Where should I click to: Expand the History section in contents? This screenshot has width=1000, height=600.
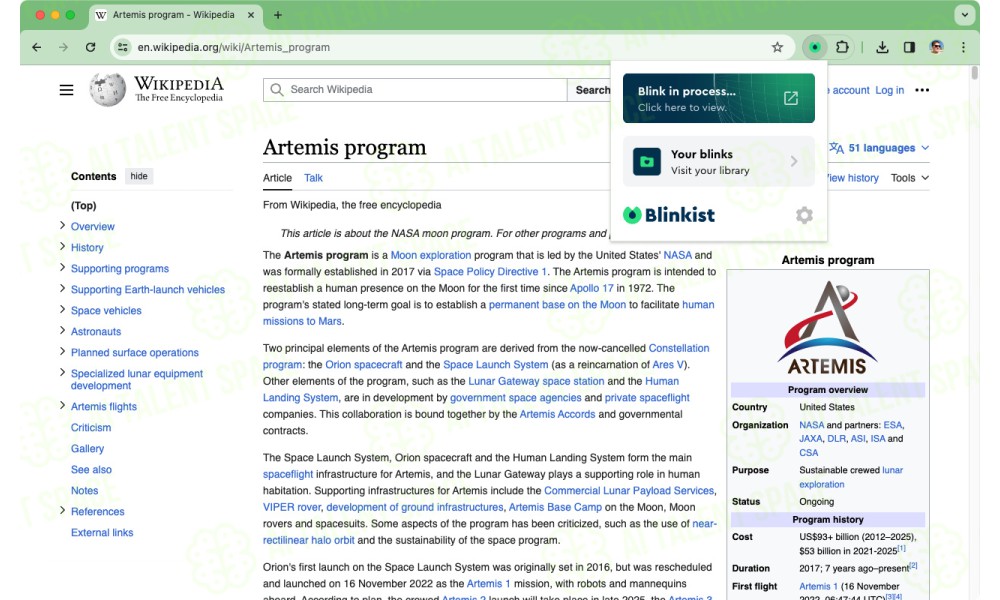click(62, 246)
